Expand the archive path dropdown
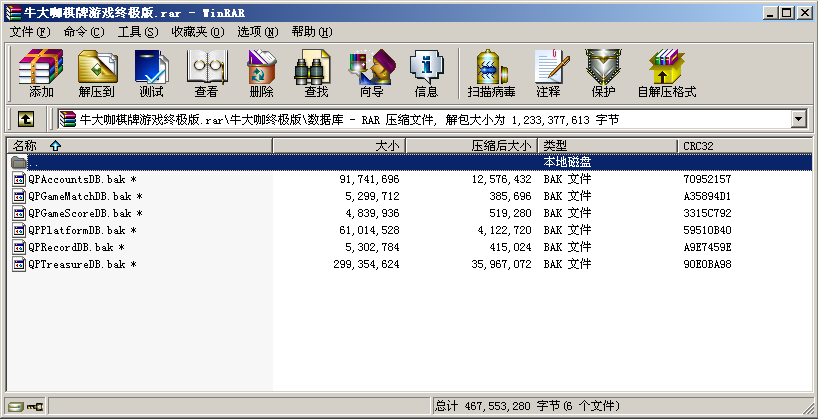Viewport: 818px width, 419px height. (x=798, y=119)
